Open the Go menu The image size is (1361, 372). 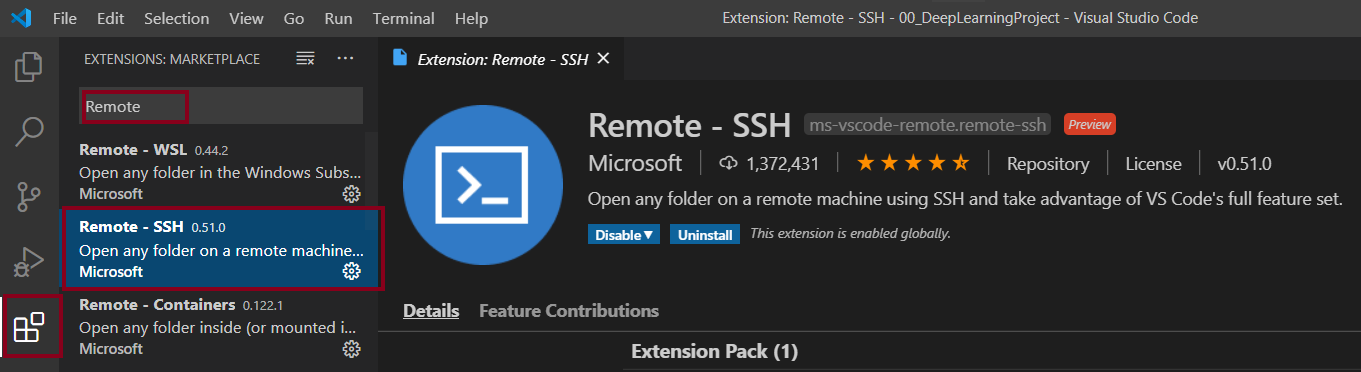294,18
